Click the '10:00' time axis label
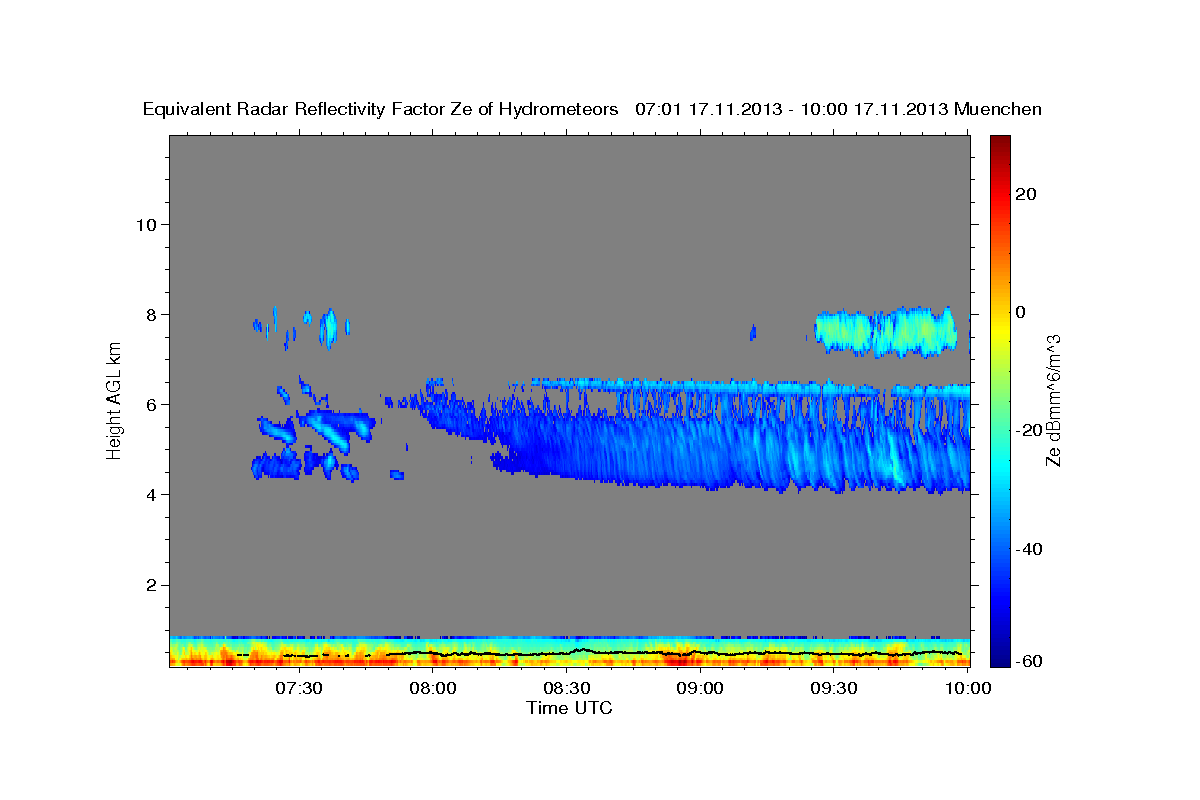Screen dimensions: 1200x800 pos(966,688)
